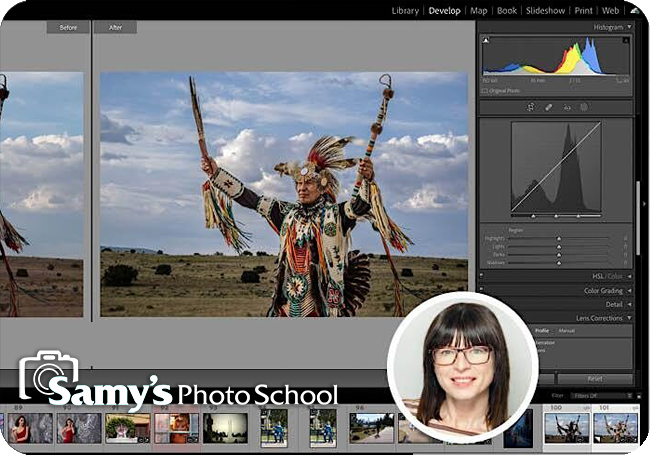Select the Manual tab in Lens Corrections
This screenshot has width=650, height=455.
pos(566,331)
